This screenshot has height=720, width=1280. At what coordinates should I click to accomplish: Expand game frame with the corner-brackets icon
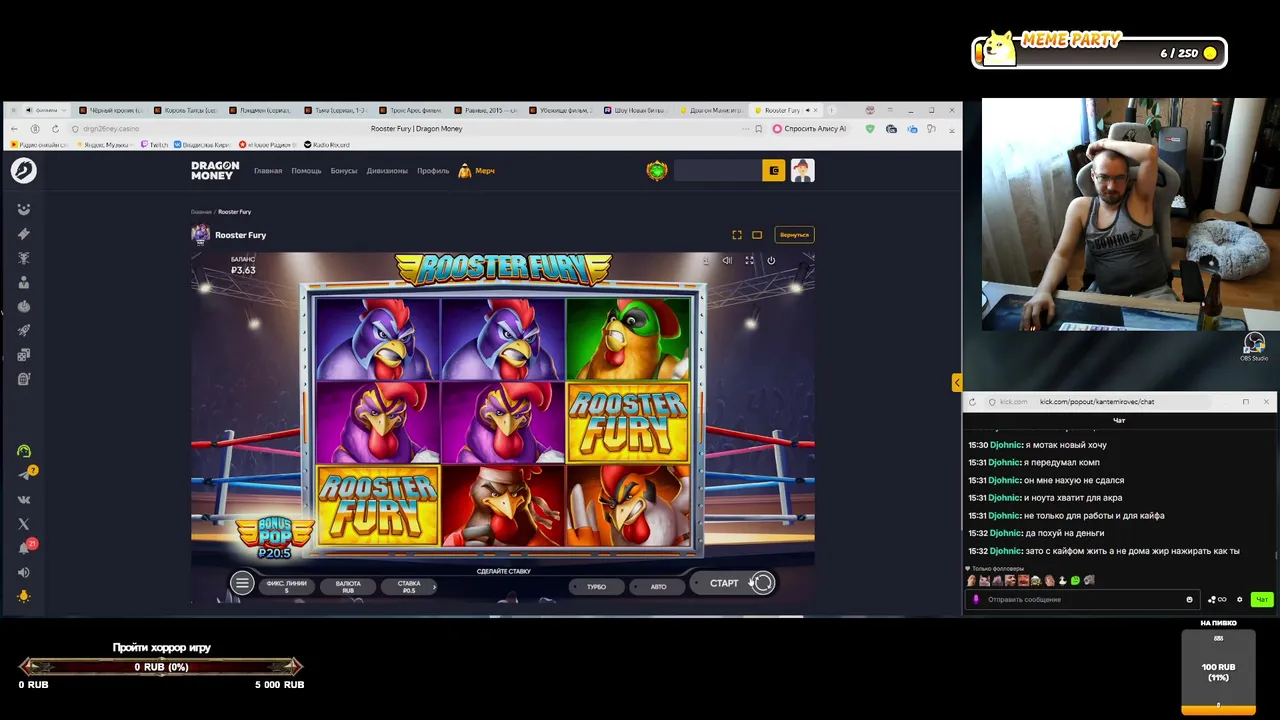(737, 235)
